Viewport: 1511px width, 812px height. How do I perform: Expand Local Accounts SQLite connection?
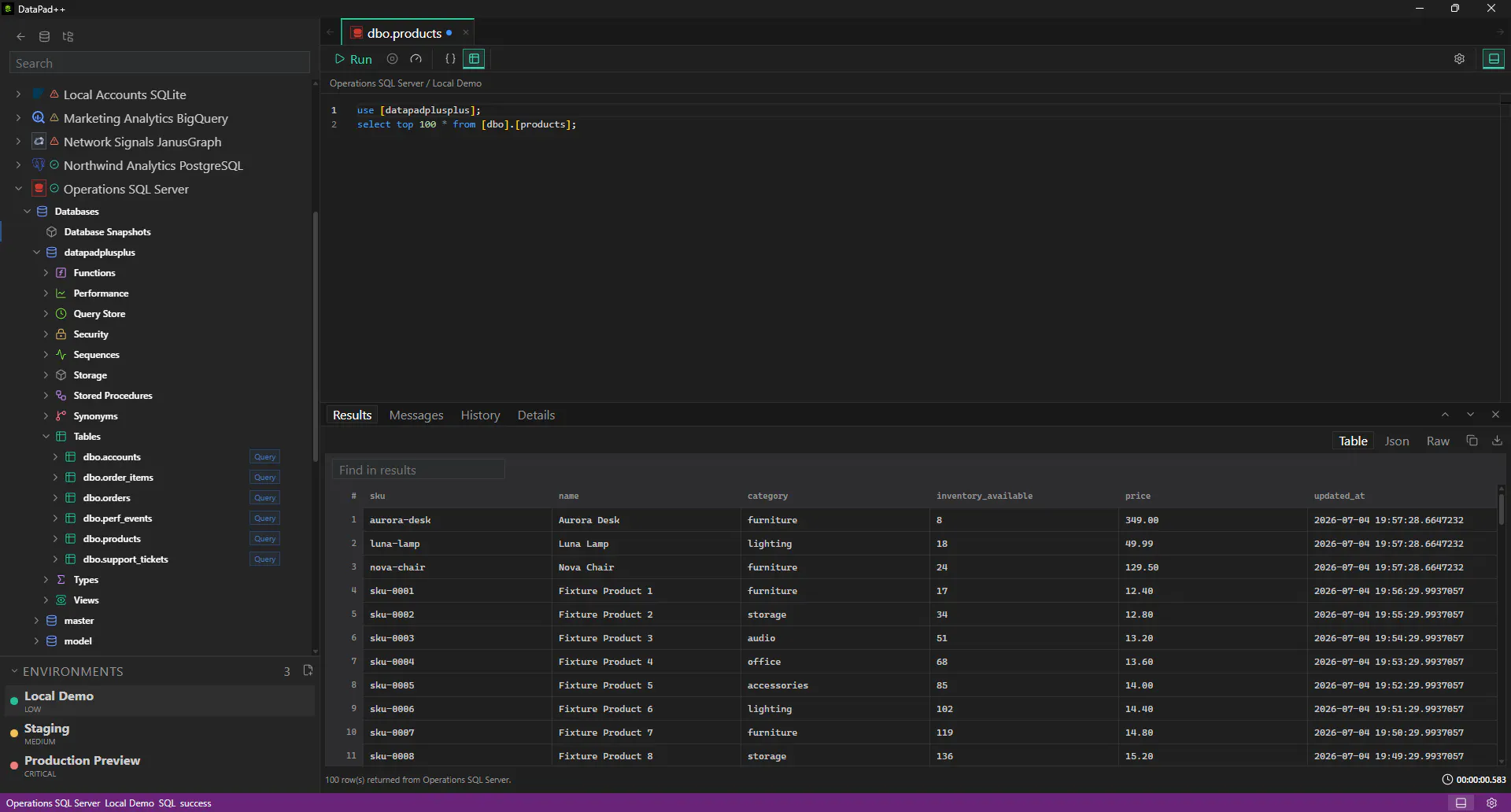click(x=18, y=94)
